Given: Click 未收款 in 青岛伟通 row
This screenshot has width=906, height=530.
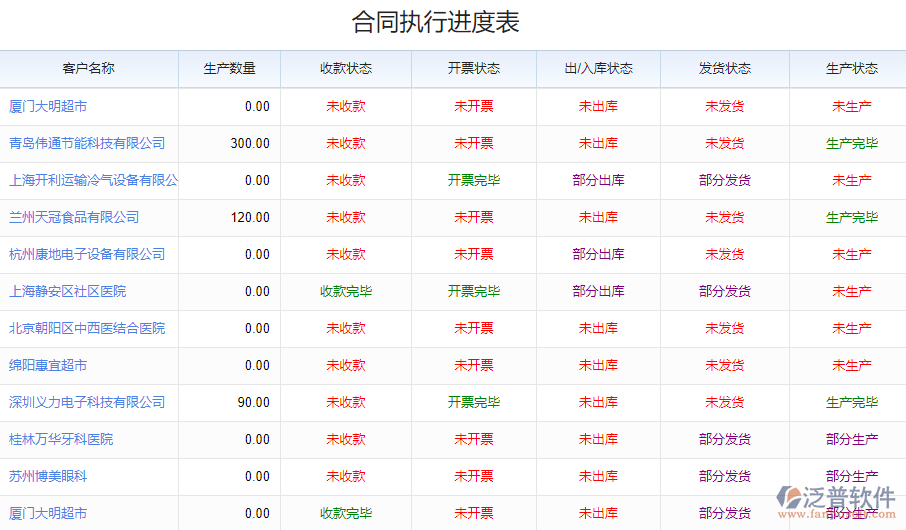Looking at the screenshot, I should (346, 143).
